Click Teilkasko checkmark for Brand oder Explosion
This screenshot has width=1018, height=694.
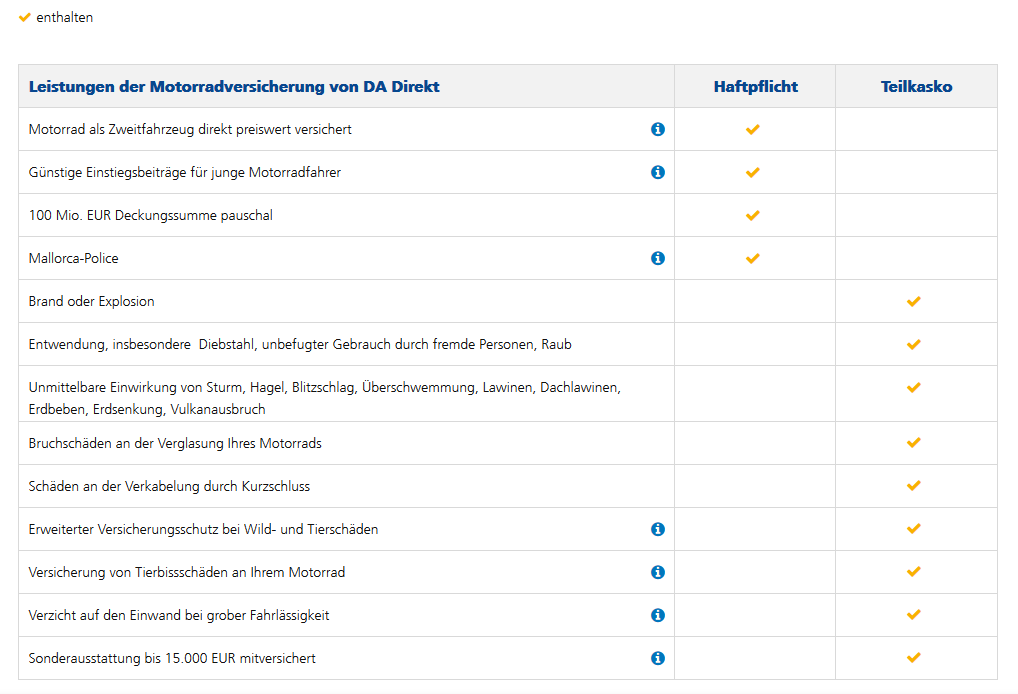pyautogui.click(x=913, y=301)
